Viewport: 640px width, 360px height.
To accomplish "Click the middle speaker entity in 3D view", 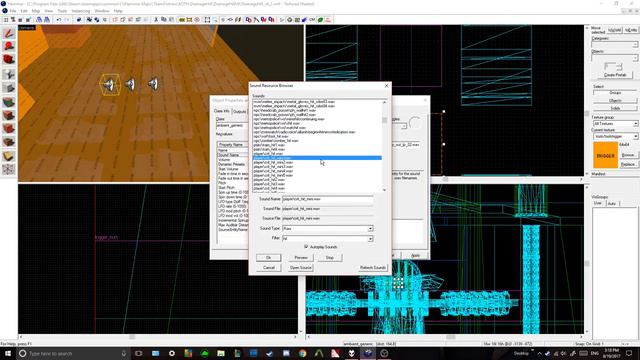I will pos(130,84).
